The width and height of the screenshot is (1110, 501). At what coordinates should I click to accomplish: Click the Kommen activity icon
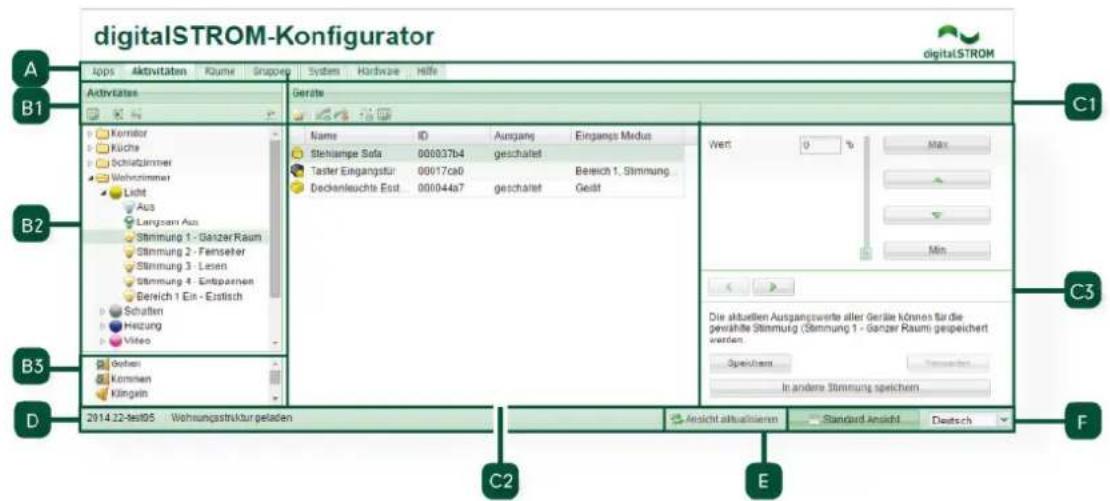[101, 379]
